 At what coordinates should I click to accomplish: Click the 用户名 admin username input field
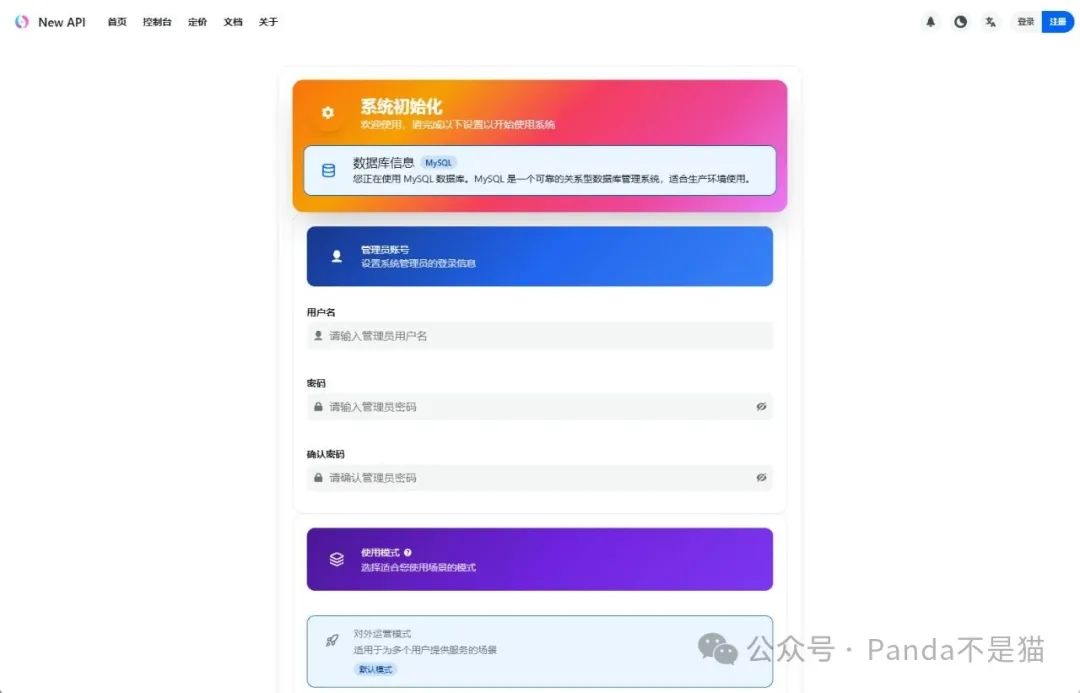[x=540, y=335]
